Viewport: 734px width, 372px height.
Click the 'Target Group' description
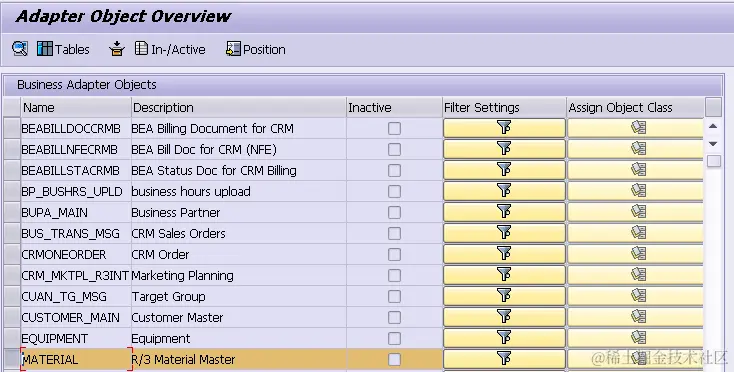click(169, 297)
